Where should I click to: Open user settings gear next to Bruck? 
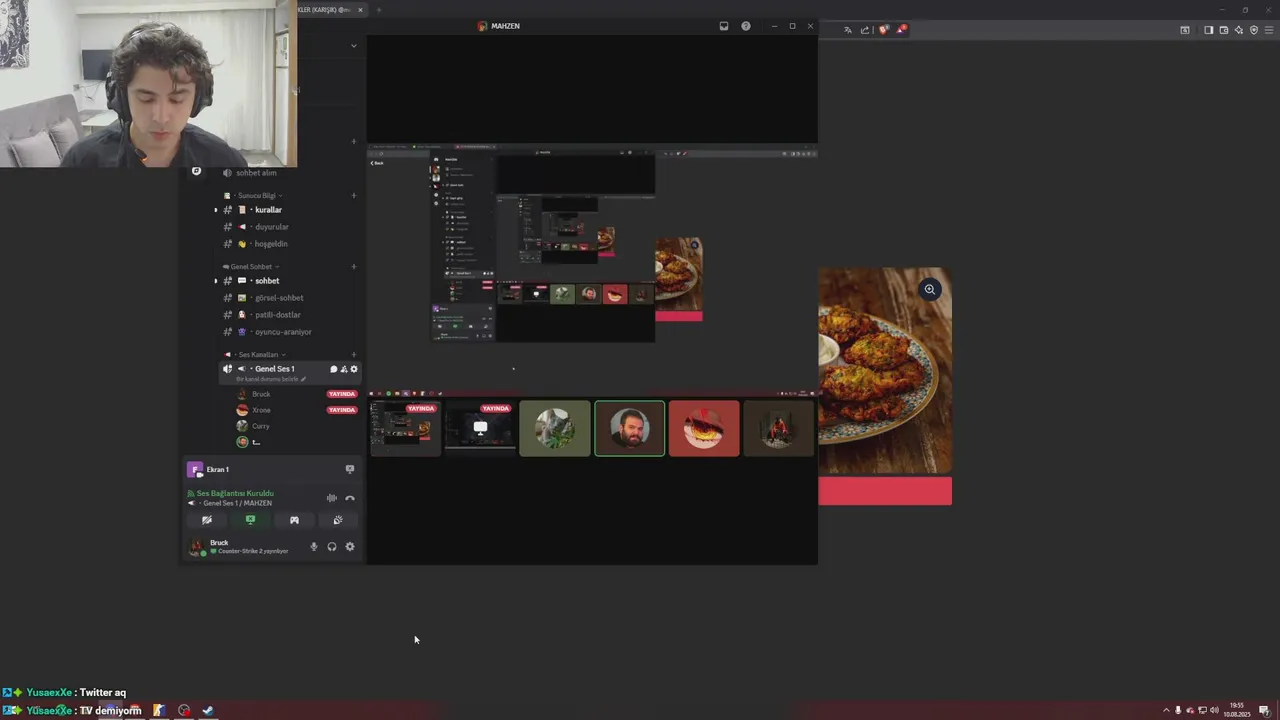point(350,547)
